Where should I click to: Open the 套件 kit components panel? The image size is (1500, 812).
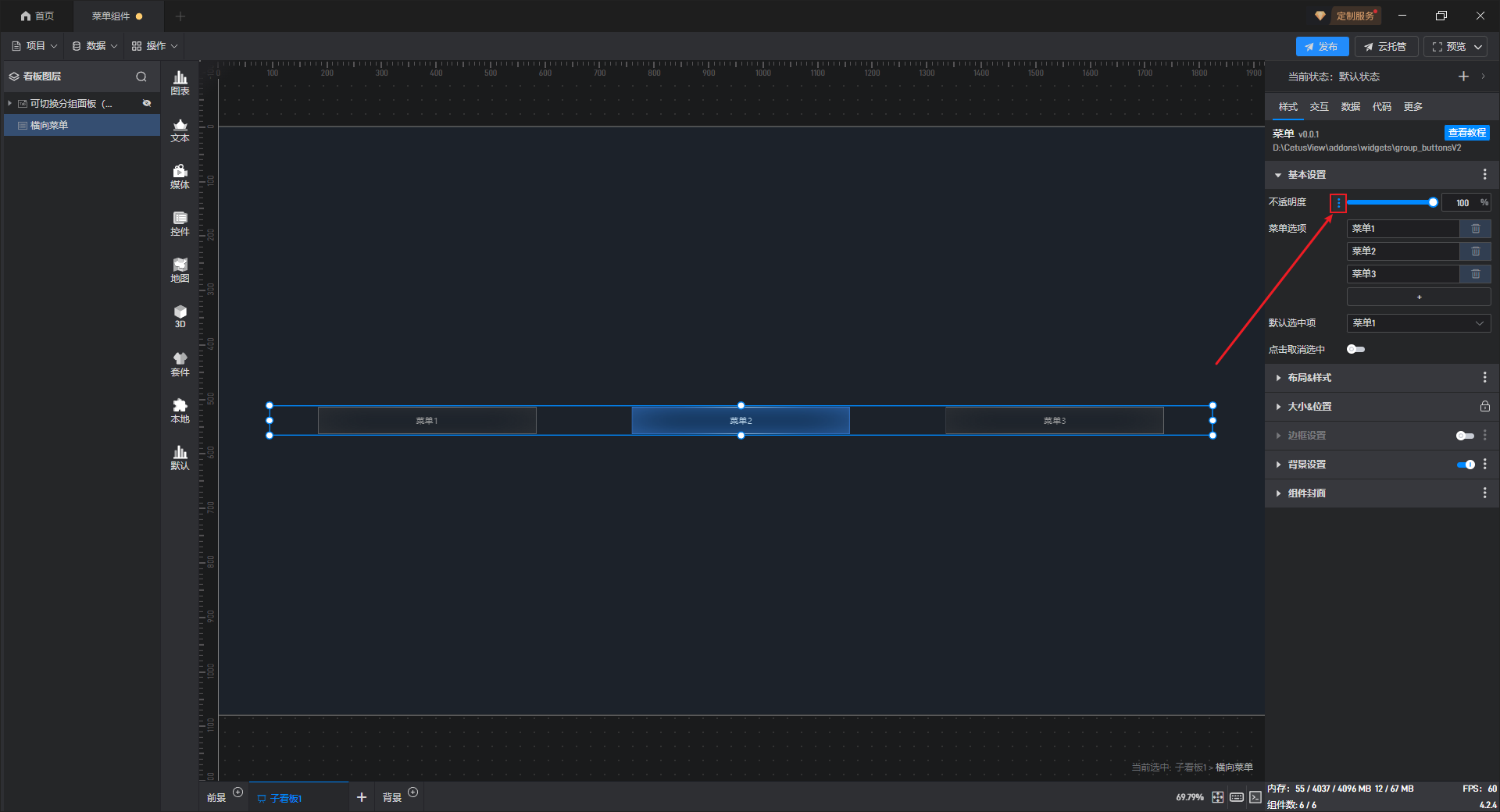coord(180,364)
